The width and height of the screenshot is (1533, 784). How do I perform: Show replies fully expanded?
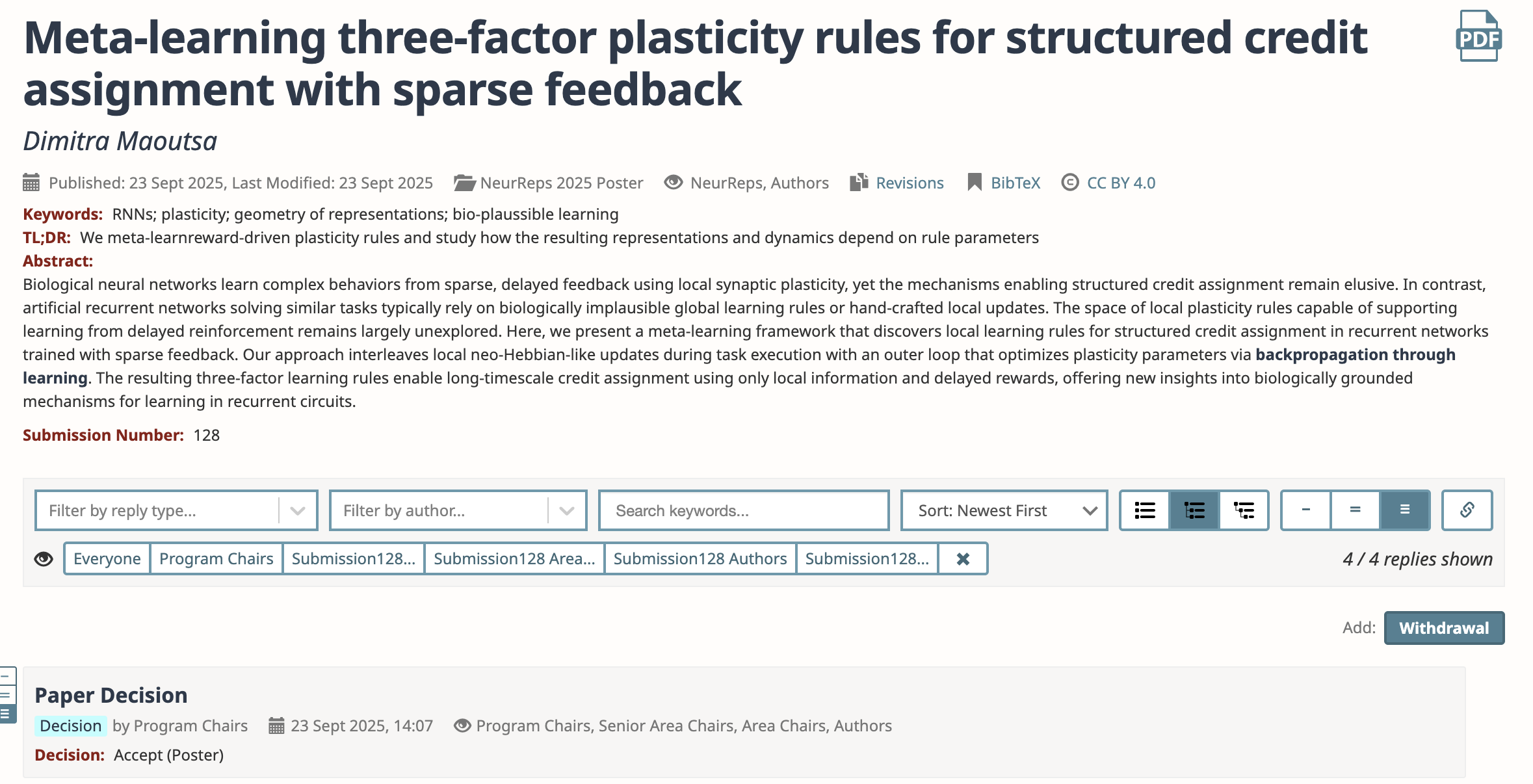pos(1404,510)
